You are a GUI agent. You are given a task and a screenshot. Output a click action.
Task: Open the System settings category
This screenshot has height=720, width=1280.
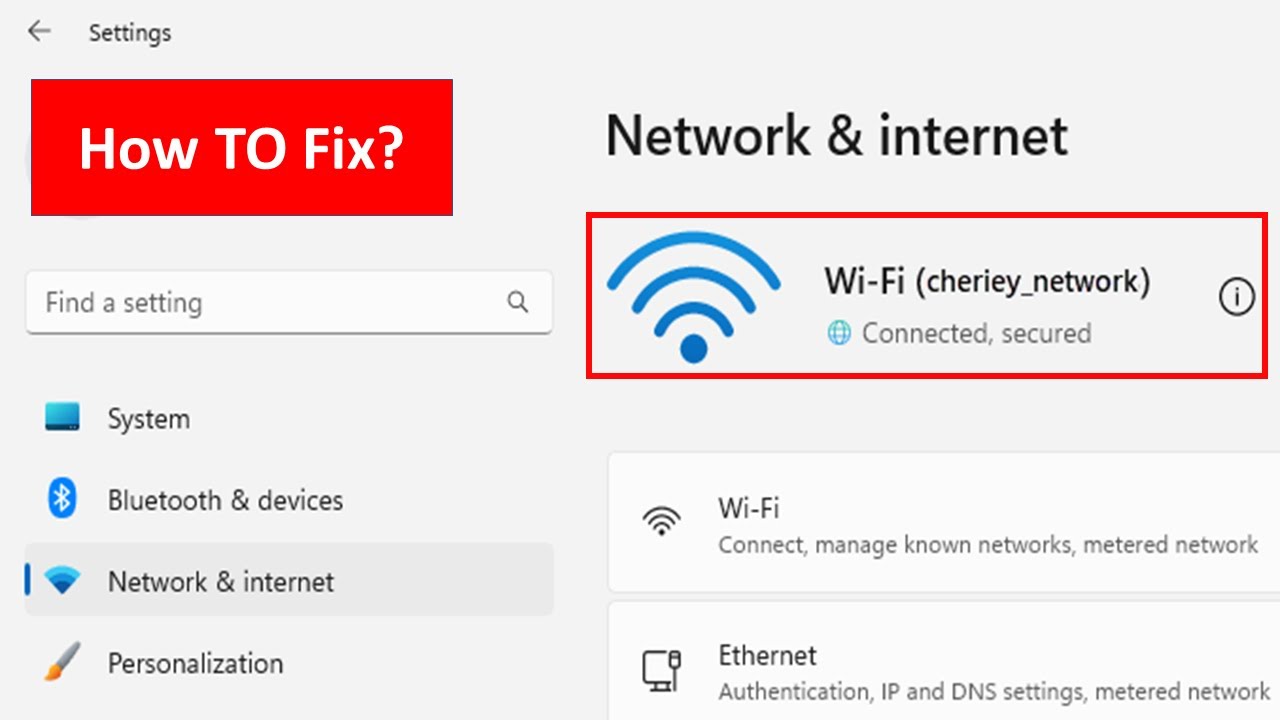tap(148, 419)
